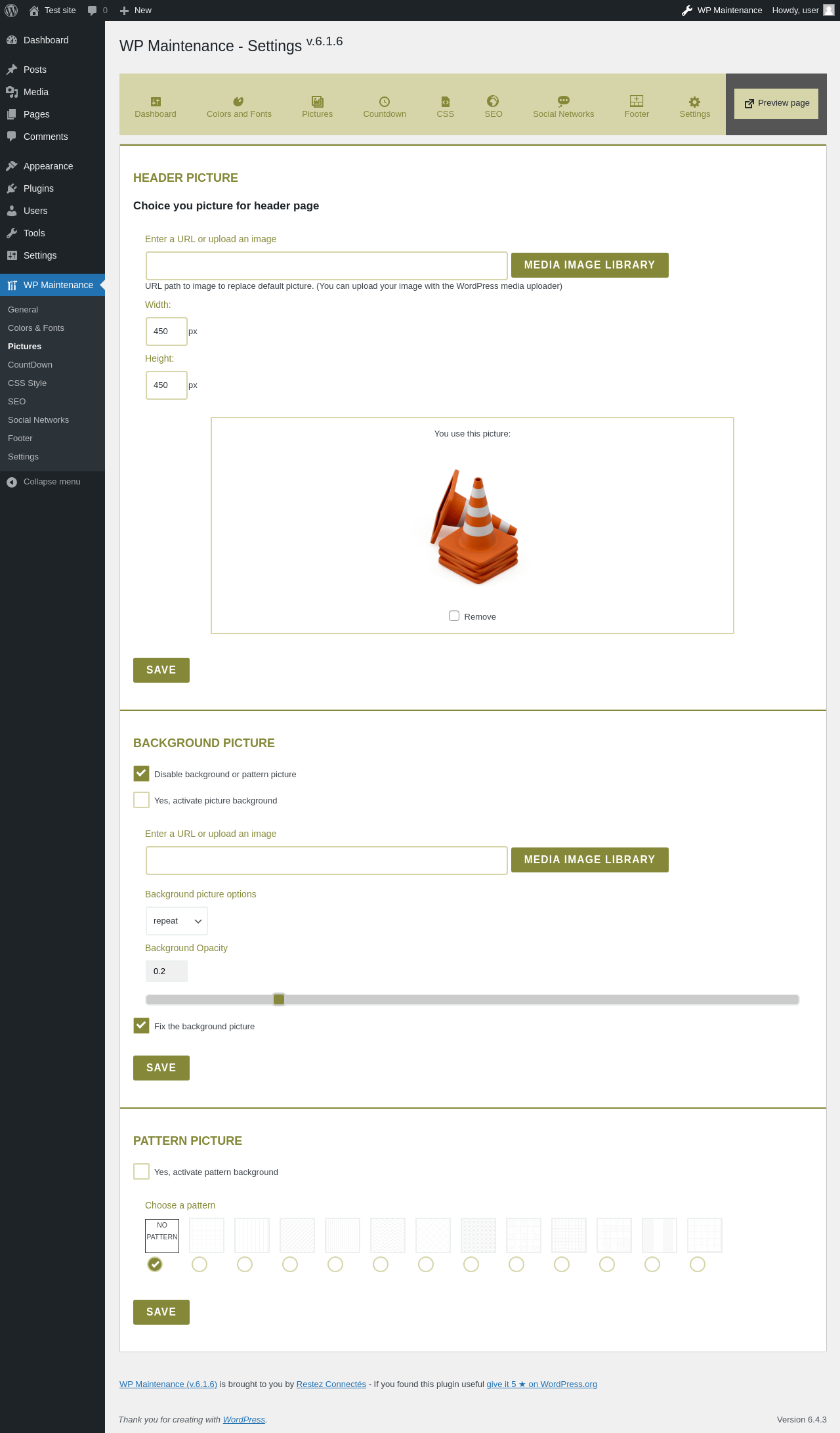This screenshot has height=1433, width=840.
Task: Enable Yes, activate picture background checkbox
Action: tap(141, 800)
